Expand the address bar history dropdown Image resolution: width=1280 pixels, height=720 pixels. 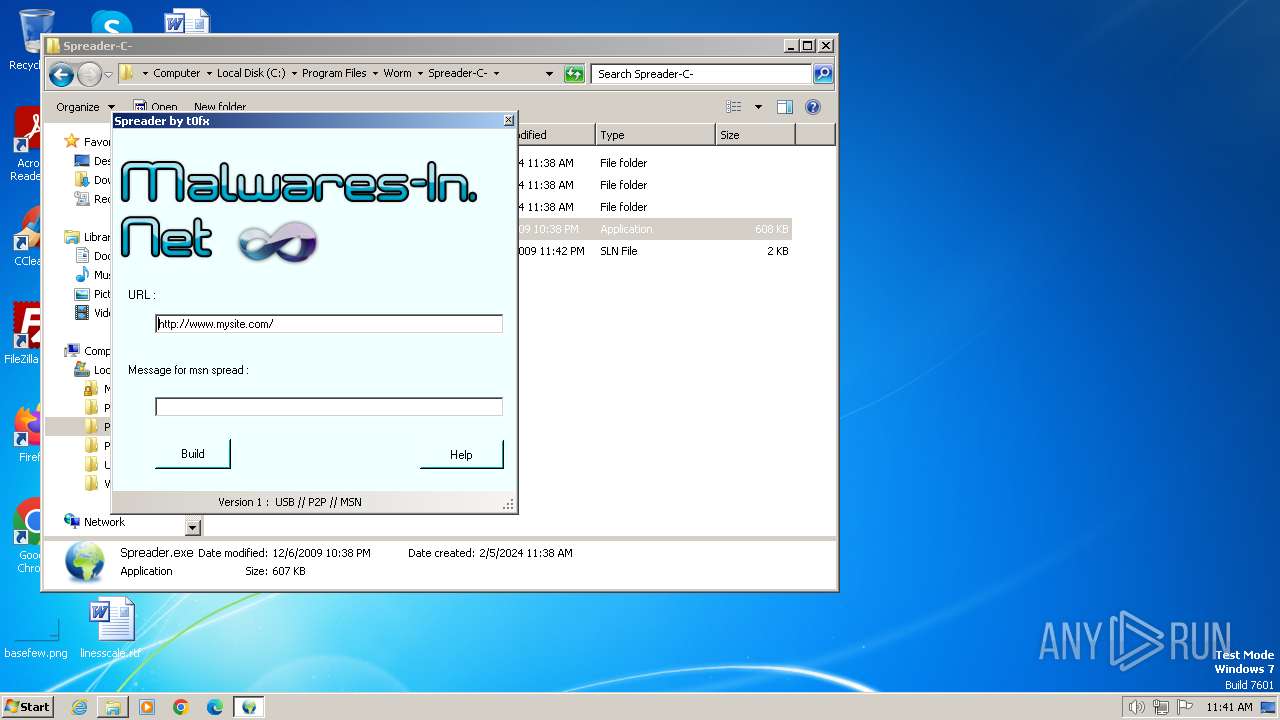coord(549,74)
